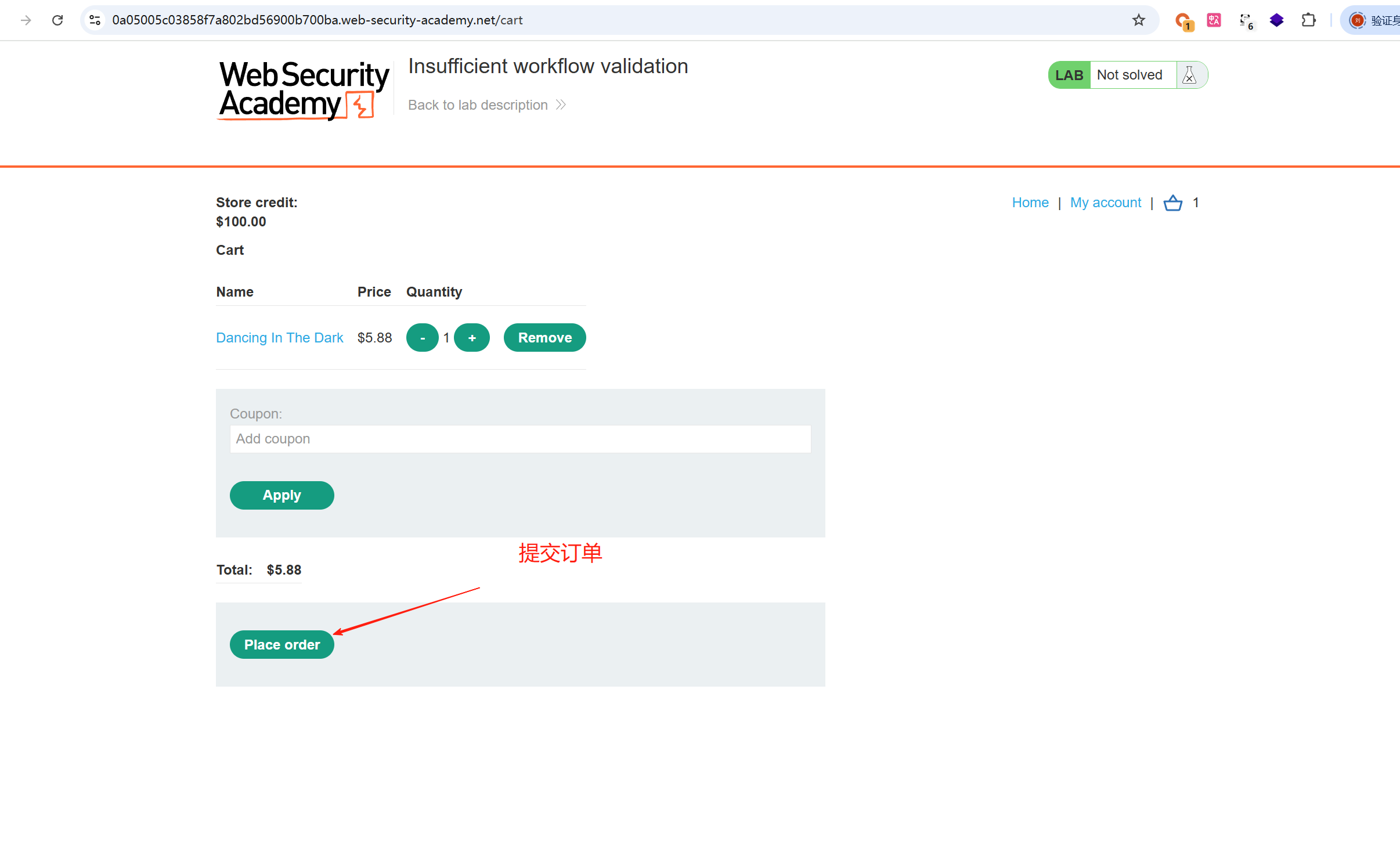Image resolution: width=1400 pixels, height=848 pixels.
Task: Click the translate extension icon
Action: (1214, 20)
